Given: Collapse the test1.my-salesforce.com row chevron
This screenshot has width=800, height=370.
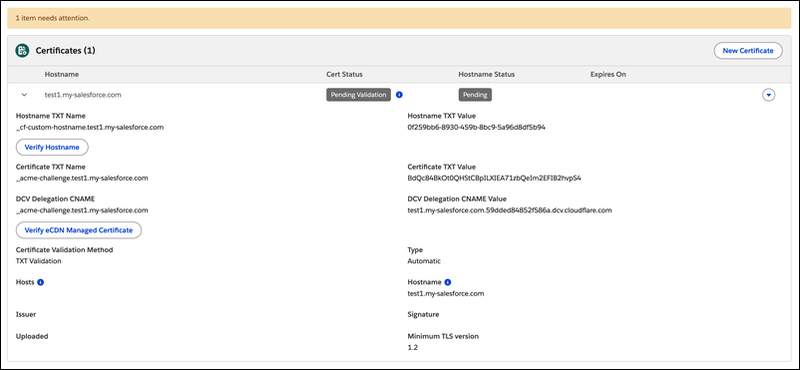Looking at the screenshot, I should tap(24, 95).
